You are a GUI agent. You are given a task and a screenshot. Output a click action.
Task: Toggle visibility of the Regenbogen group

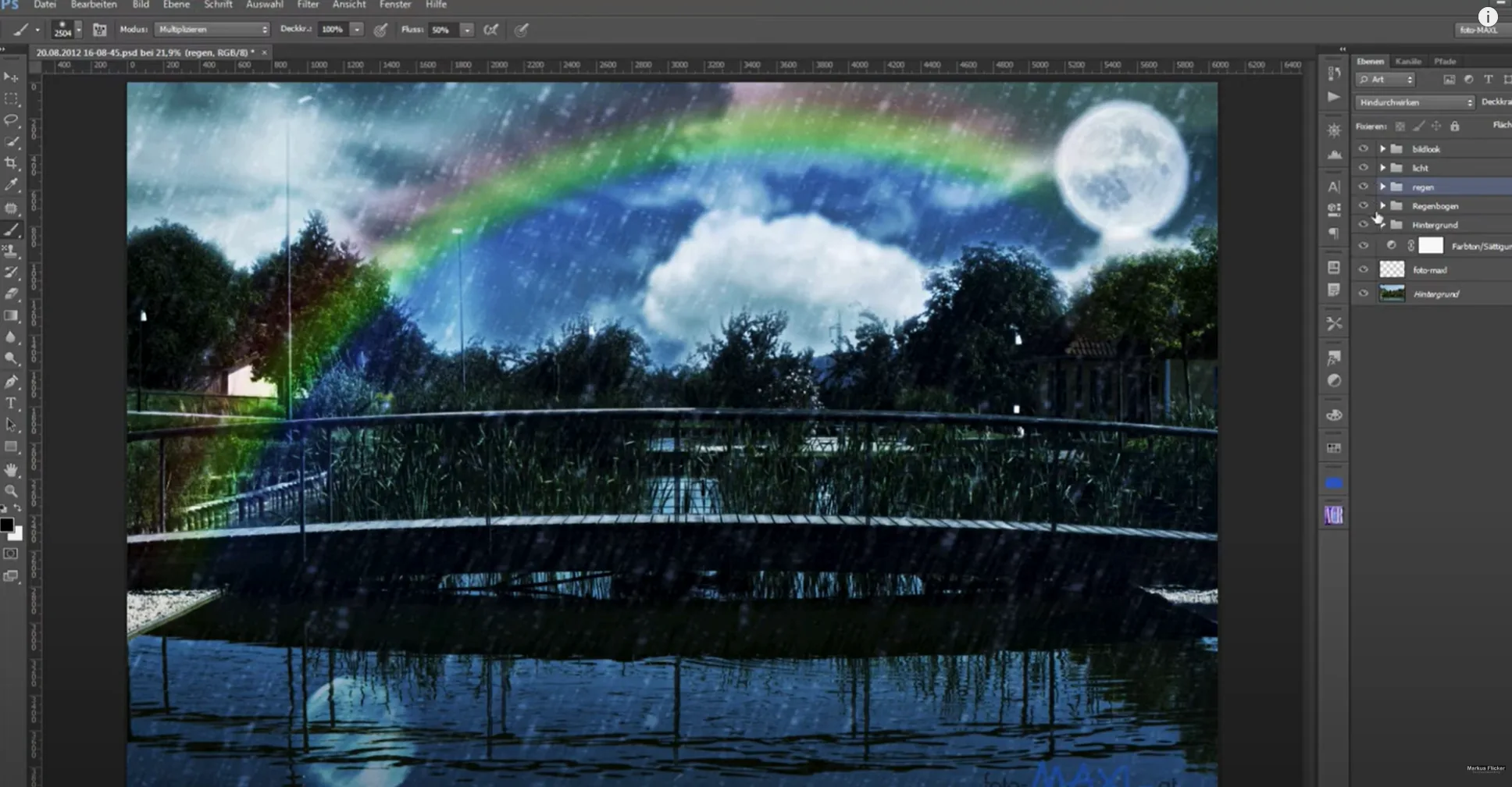pos(1364,205)
